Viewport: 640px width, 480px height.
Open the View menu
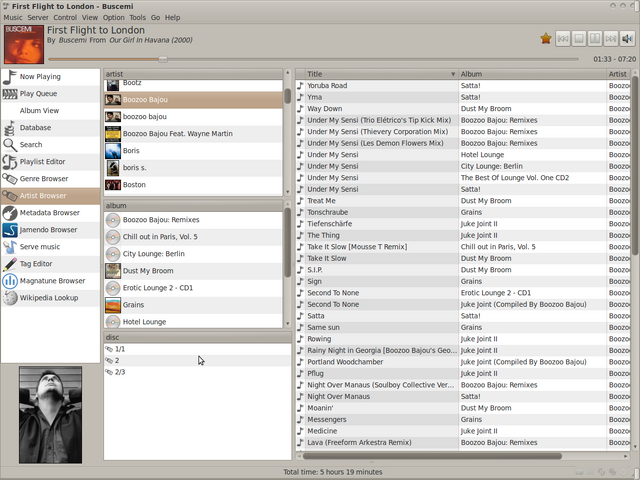pos(90,18)
